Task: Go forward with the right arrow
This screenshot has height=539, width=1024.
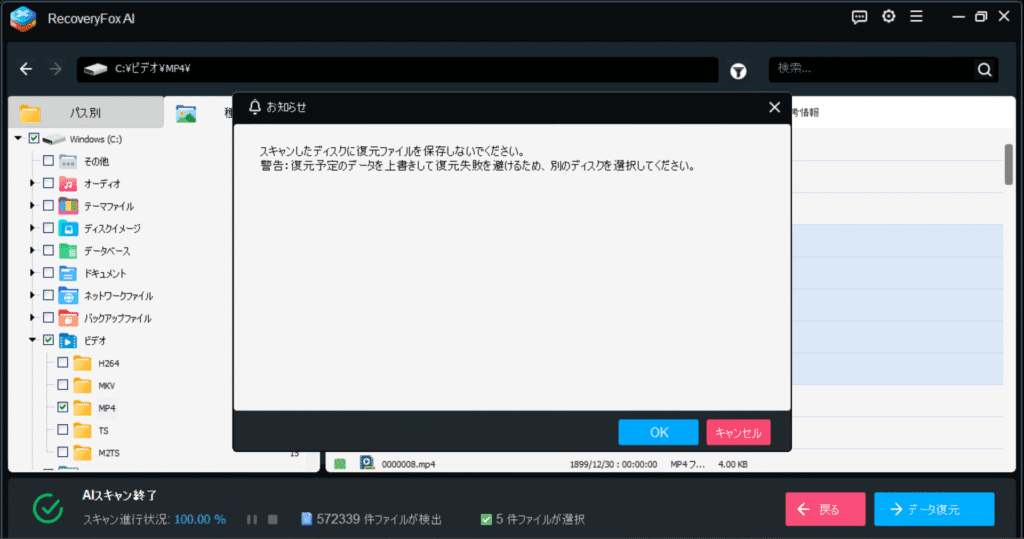Action: 56,69
